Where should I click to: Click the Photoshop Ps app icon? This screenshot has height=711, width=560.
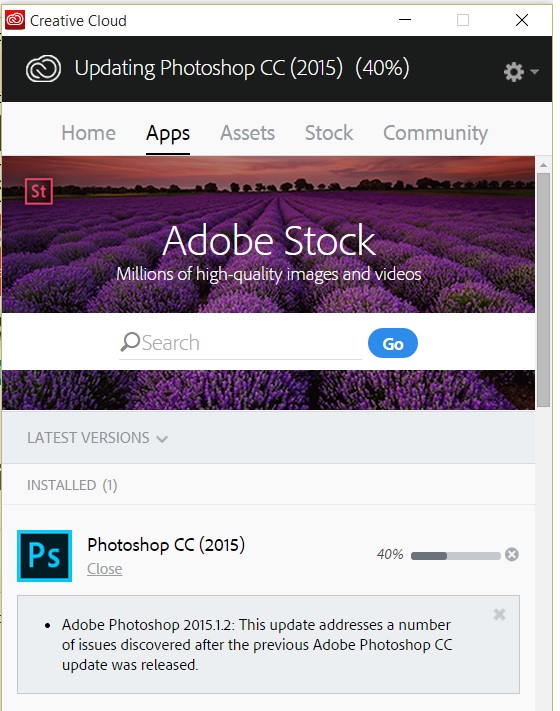tap(44, 556)
